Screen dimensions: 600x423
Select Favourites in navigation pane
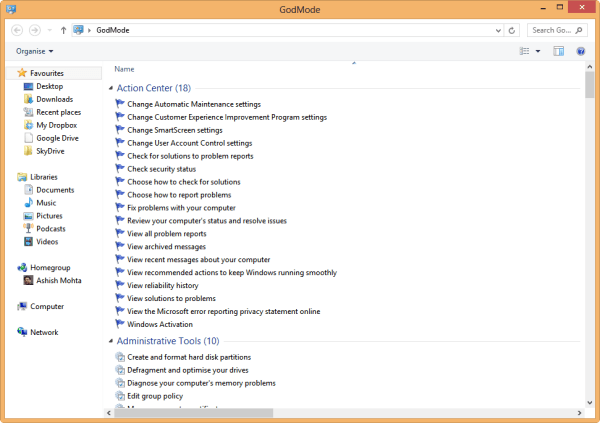[x=47, y=73]
